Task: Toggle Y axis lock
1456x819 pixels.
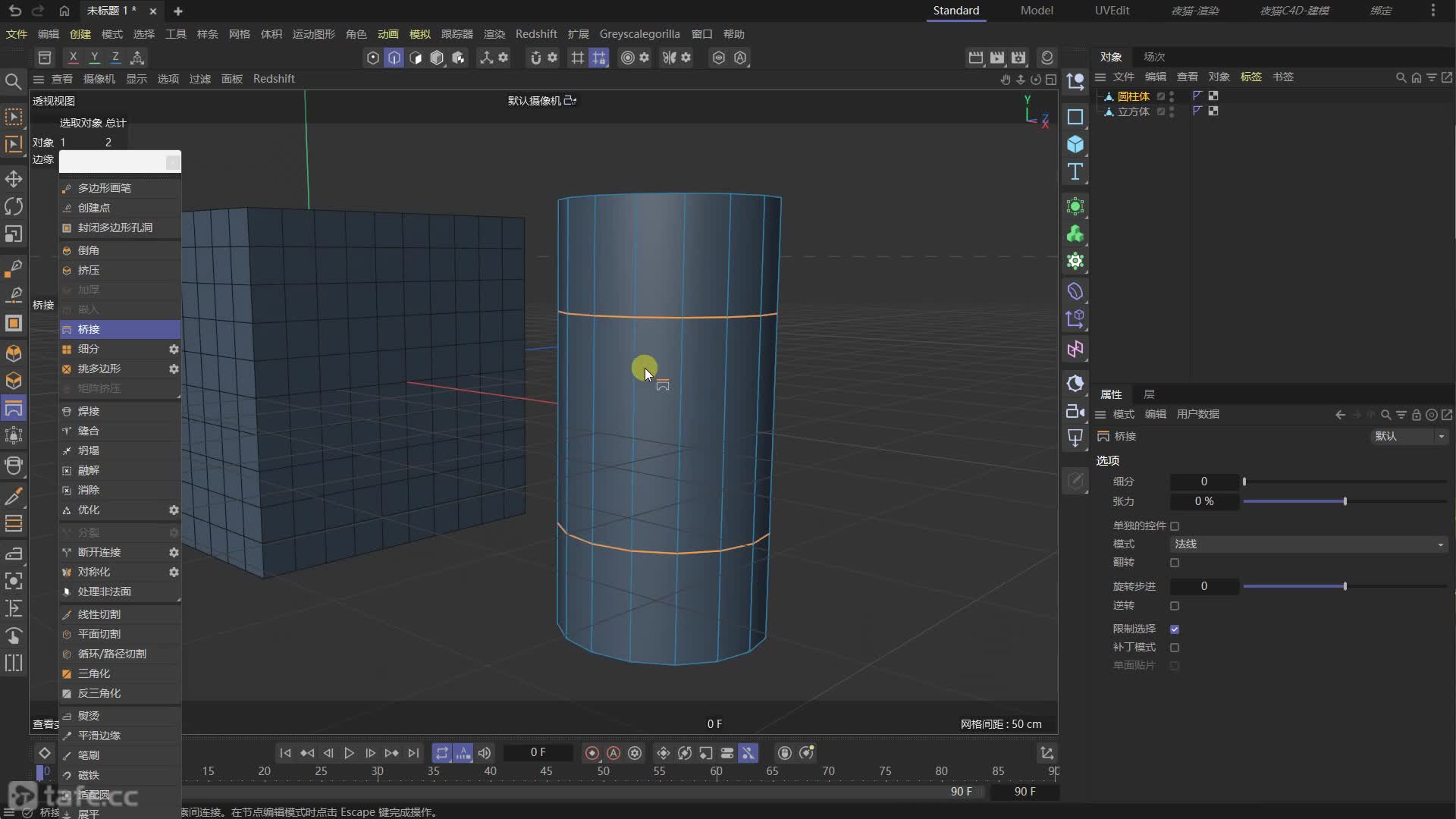Action: (94, 58)
